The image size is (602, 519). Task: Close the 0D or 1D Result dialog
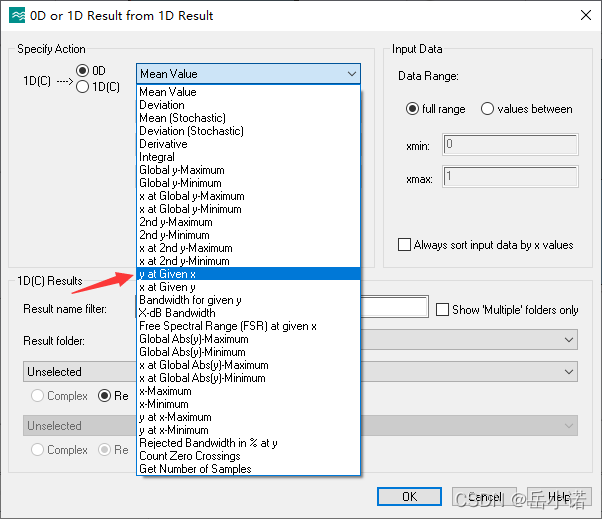tap(585, 15)
